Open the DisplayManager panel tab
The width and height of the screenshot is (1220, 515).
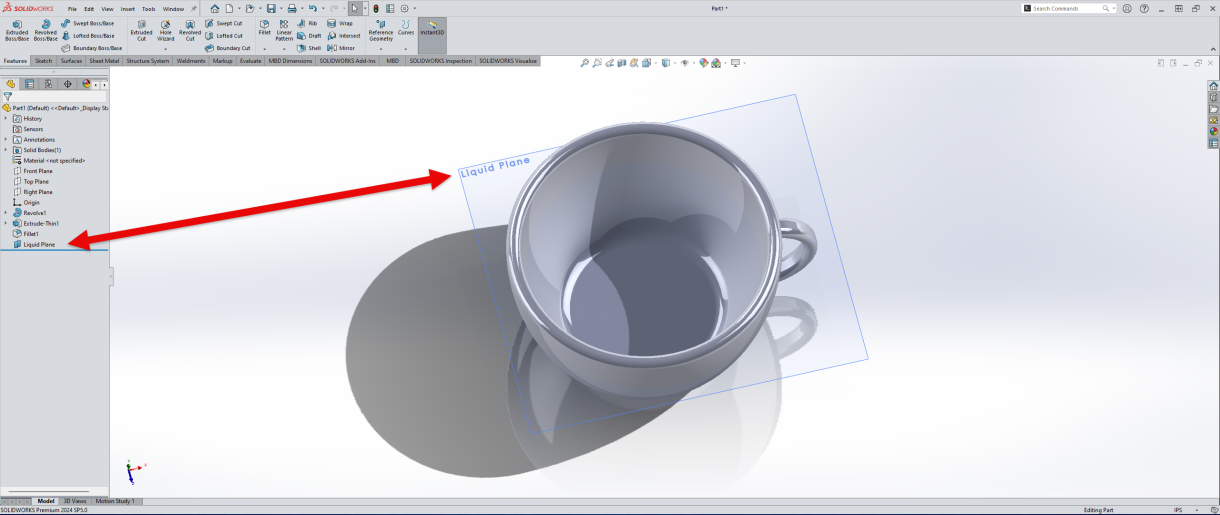(x=86, y=84)
